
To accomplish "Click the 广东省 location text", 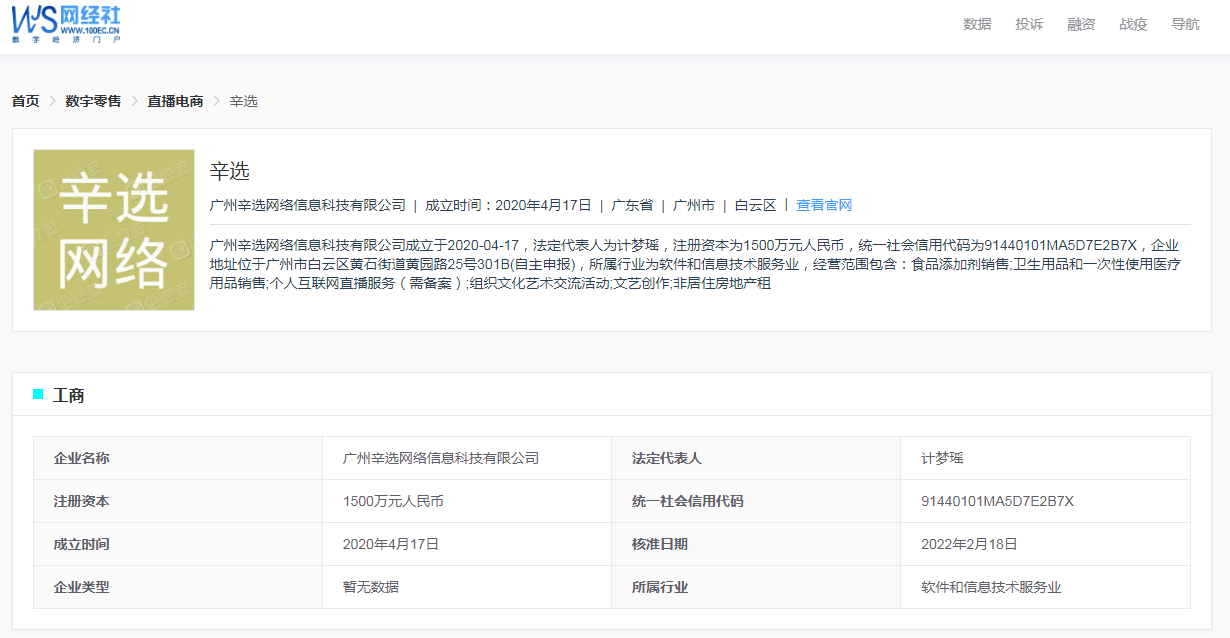I will [x=632, y=205].
